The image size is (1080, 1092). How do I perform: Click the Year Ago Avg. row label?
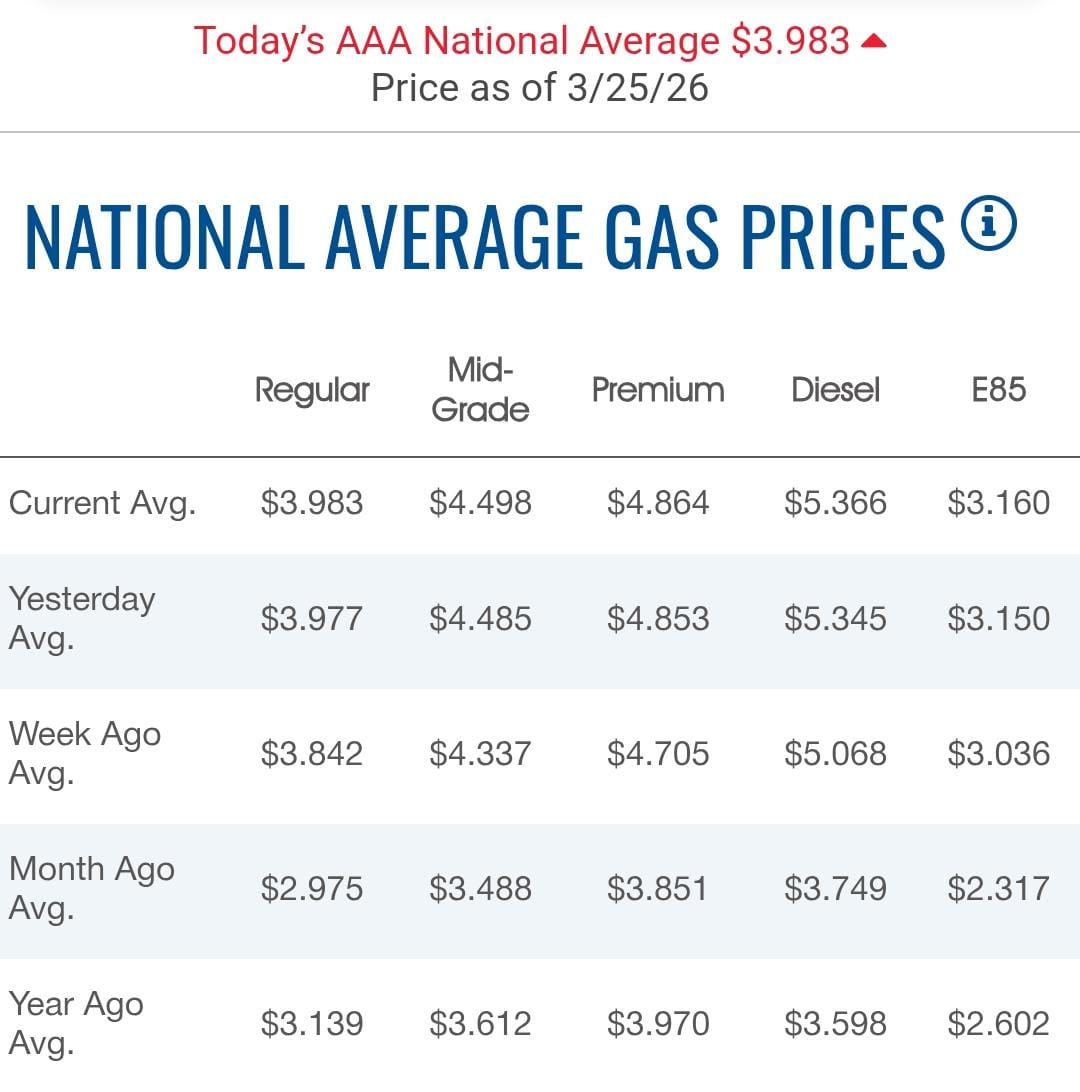[76, 1023]
